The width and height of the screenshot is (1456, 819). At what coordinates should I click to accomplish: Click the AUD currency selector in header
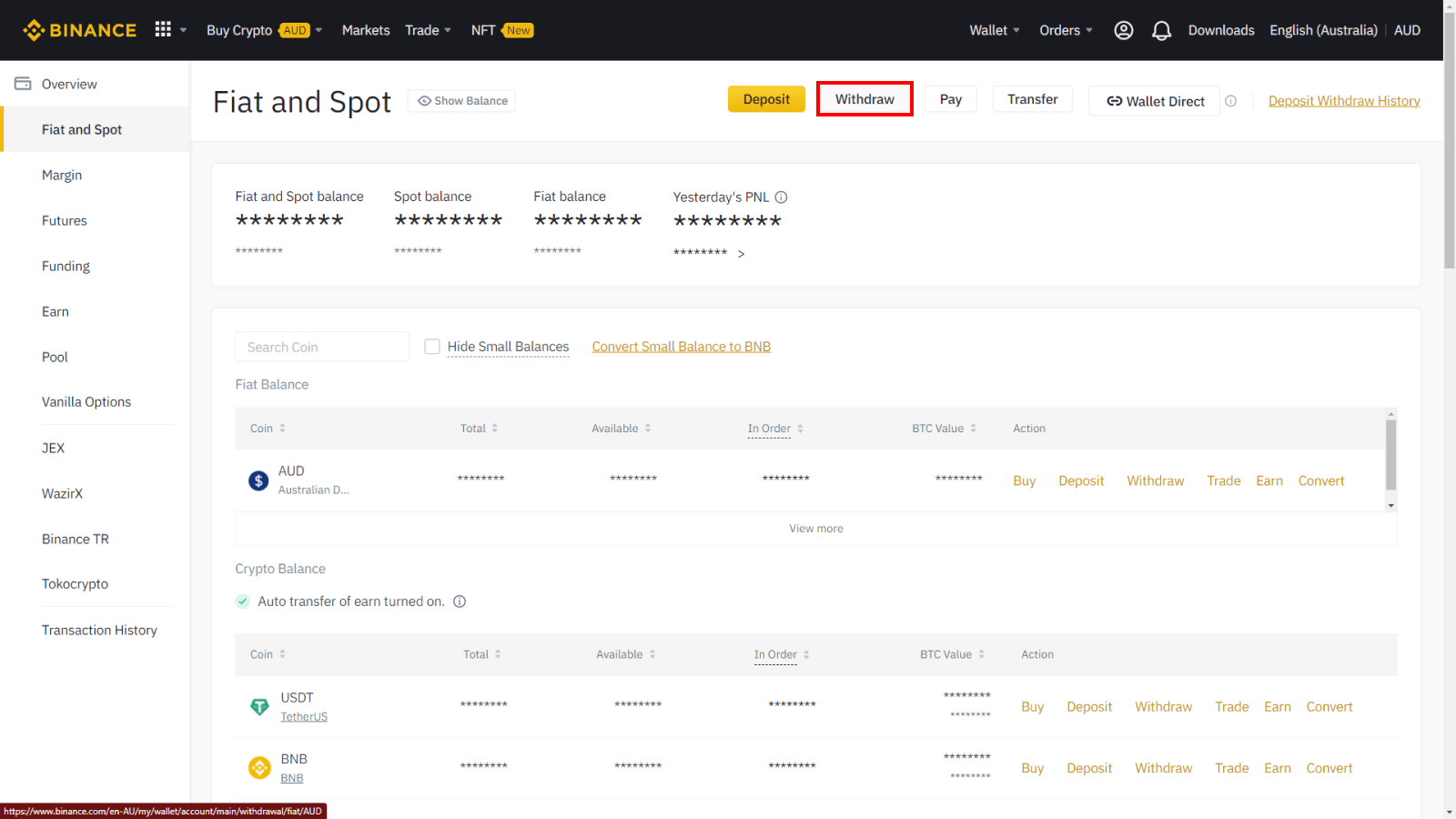[1407, 30]
